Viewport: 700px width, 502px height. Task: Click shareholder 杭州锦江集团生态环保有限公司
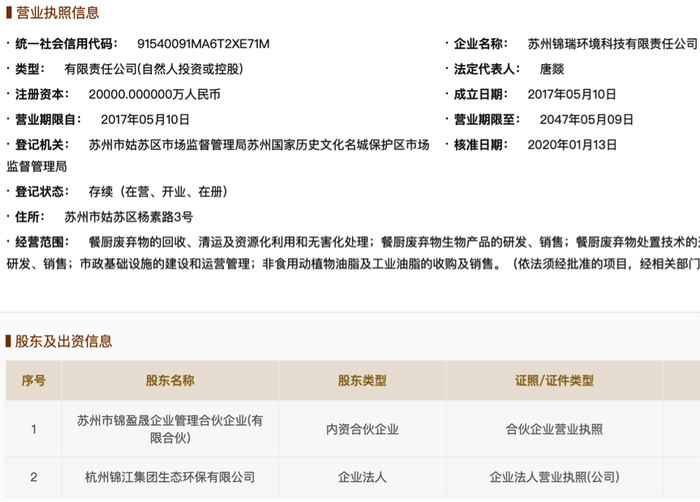170,477
